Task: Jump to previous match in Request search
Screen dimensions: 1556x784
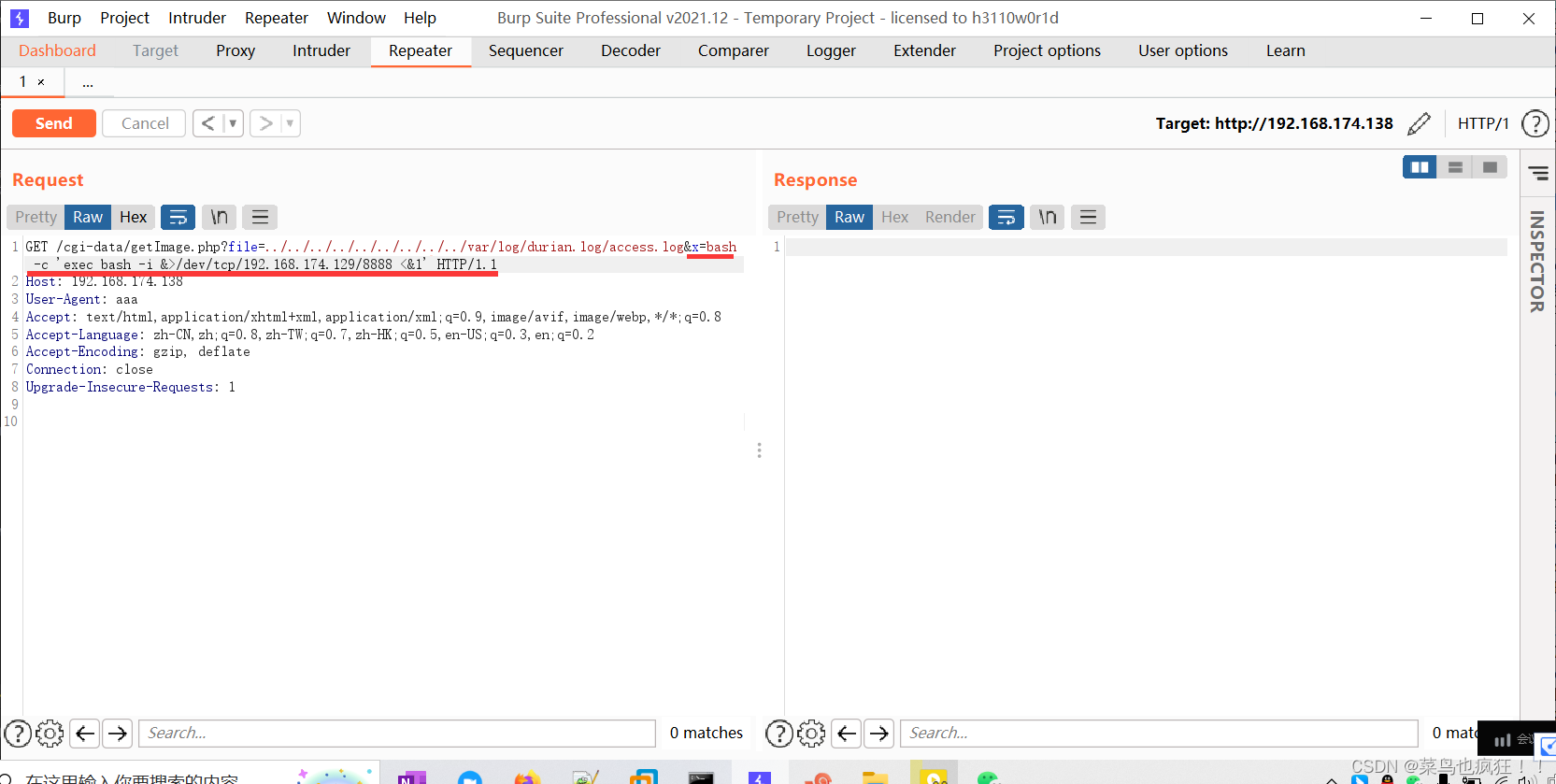Action: 85,734
